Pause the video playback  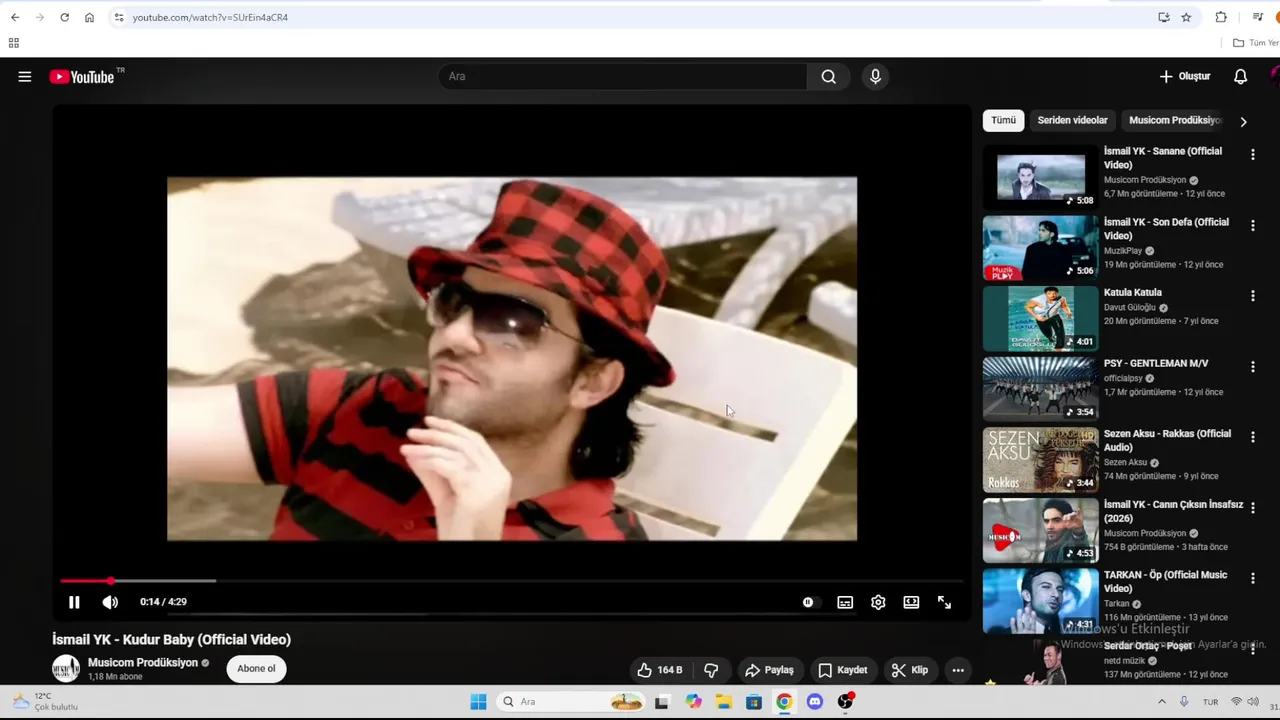tap(74, 602)
